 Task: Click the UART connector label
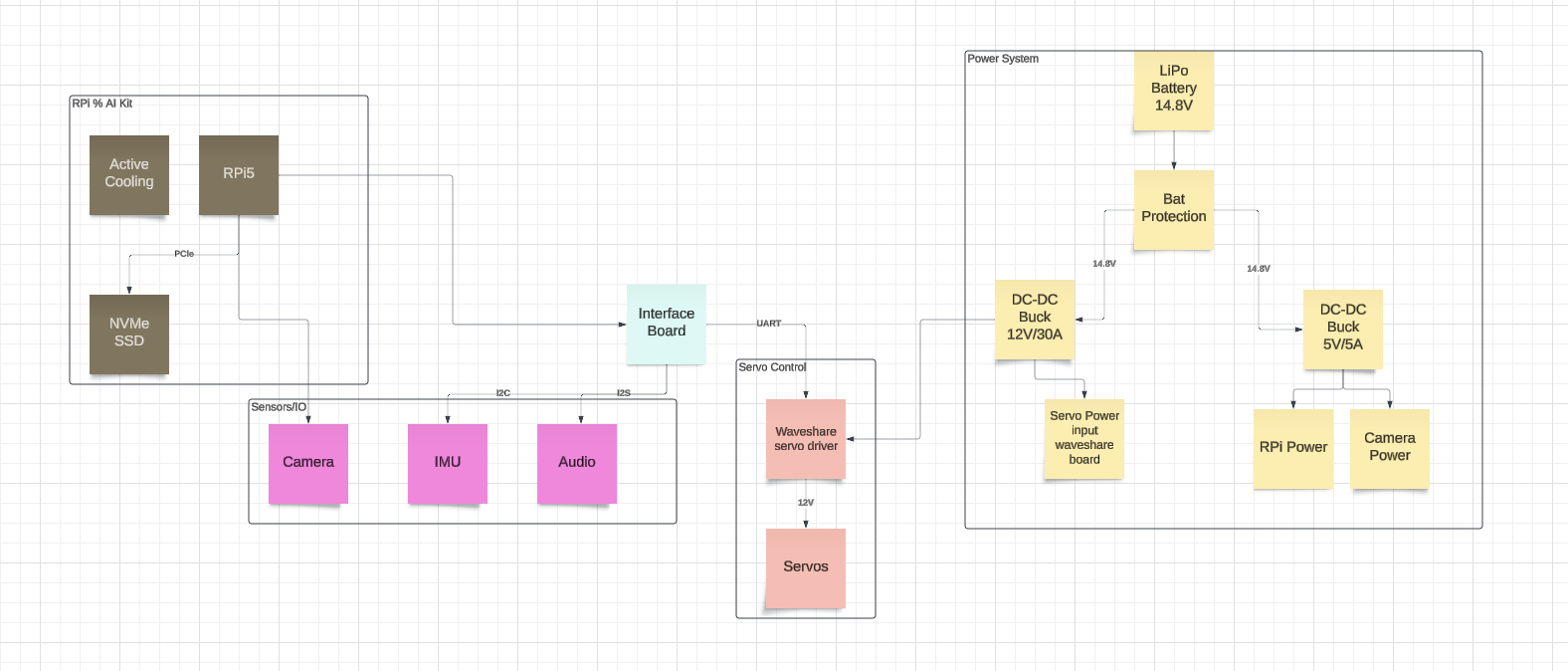click(769, 324)
